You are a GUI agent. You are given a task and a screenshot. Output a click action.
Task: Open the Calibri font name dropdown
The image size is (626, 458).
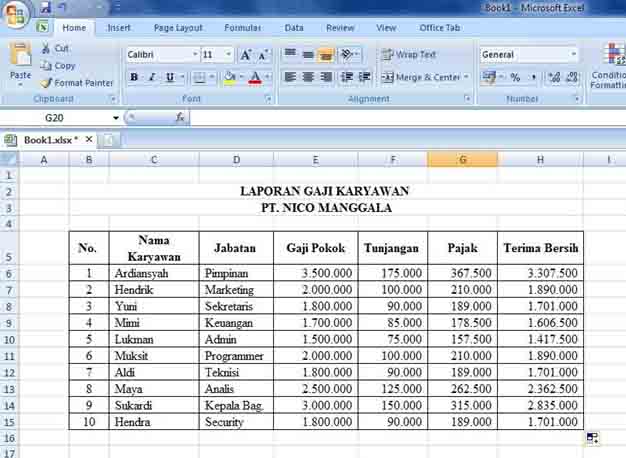[x=195, y=54]
